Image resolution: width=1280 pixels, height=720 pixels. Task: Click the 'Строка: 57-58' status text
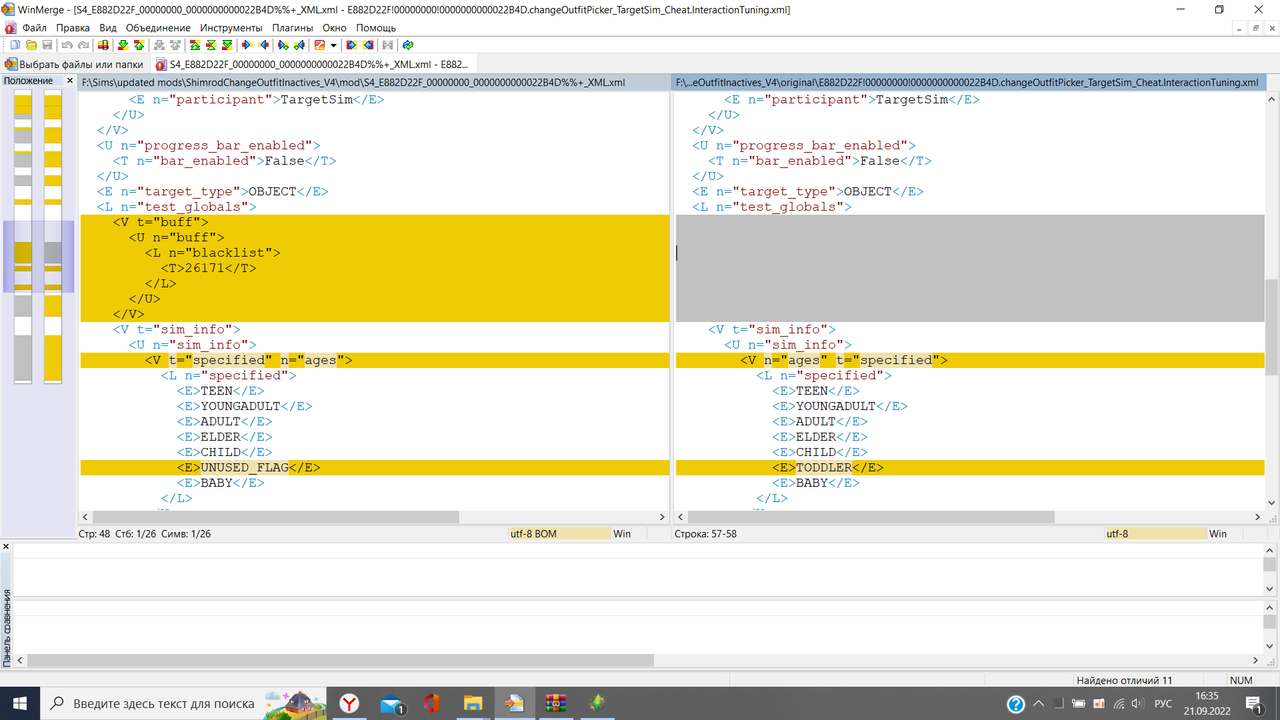click(x=706, y=534)
